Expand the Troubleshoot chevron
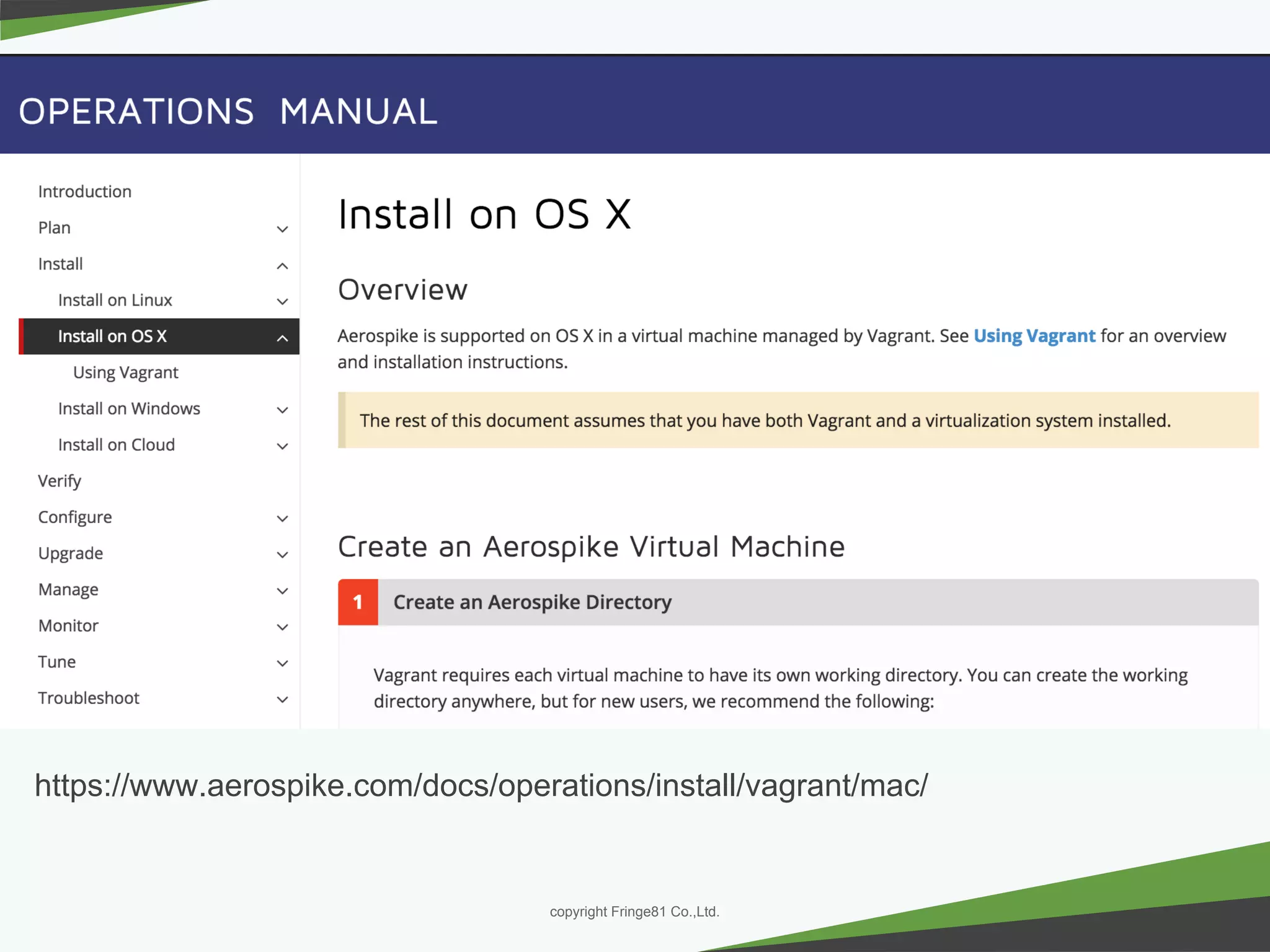The height and width of the screenshot is (952, 1270). pos(282,700)
